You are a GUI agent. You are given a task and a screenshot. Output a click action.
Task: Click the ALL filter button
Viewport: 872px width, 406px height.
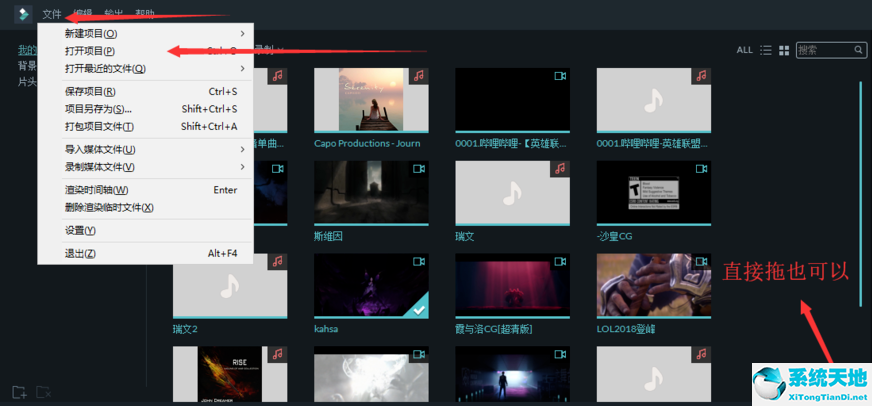pyautogui.click(x=744, y=50)
